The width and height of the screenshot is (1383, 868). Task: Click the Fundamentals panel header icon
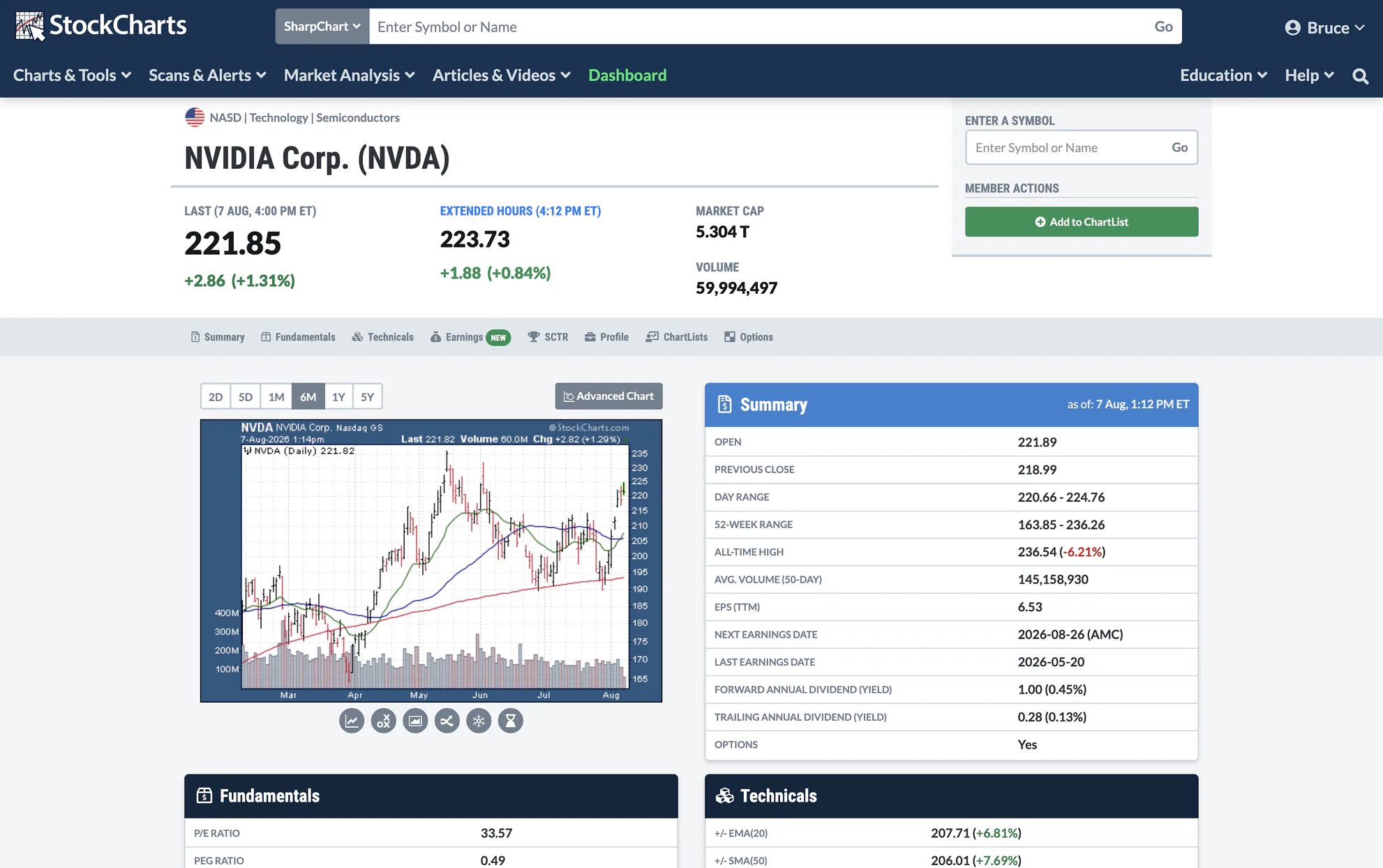[x=204, y=795]
